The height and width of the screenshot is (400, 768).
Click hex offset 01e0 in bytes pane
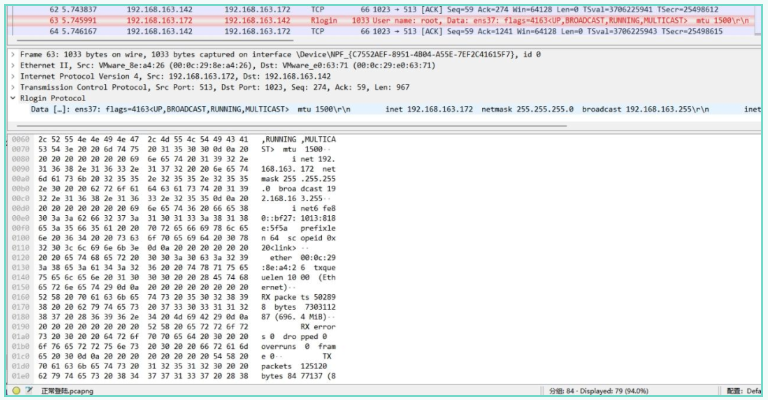point(17,375)
